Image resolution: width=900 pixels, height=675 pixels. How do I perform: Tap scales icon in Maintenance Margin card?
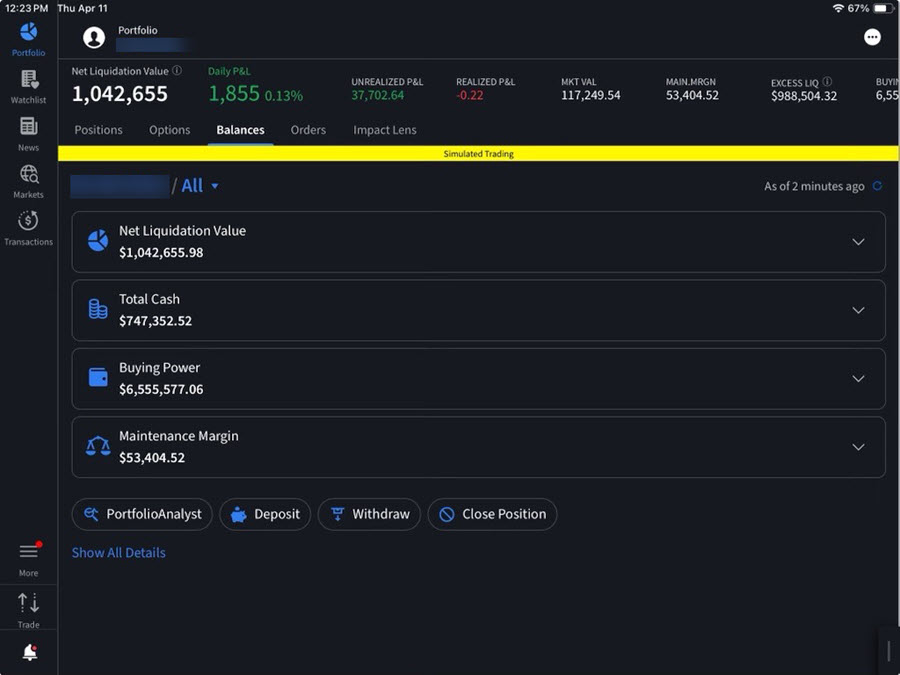tap(98, 446)
